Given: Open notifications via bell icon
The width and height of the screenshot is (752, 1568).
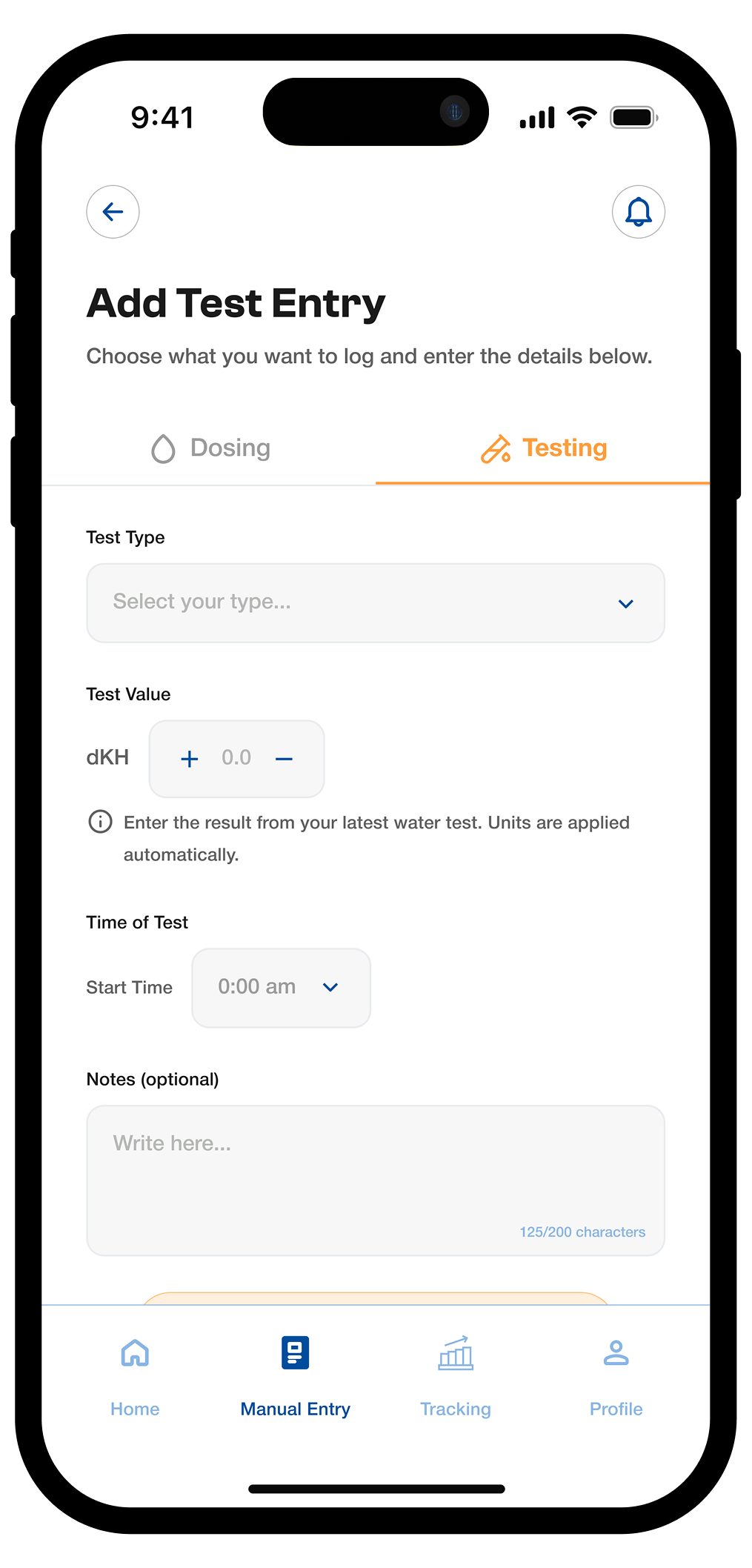Looking at the screenshot, I should [638, 212].
